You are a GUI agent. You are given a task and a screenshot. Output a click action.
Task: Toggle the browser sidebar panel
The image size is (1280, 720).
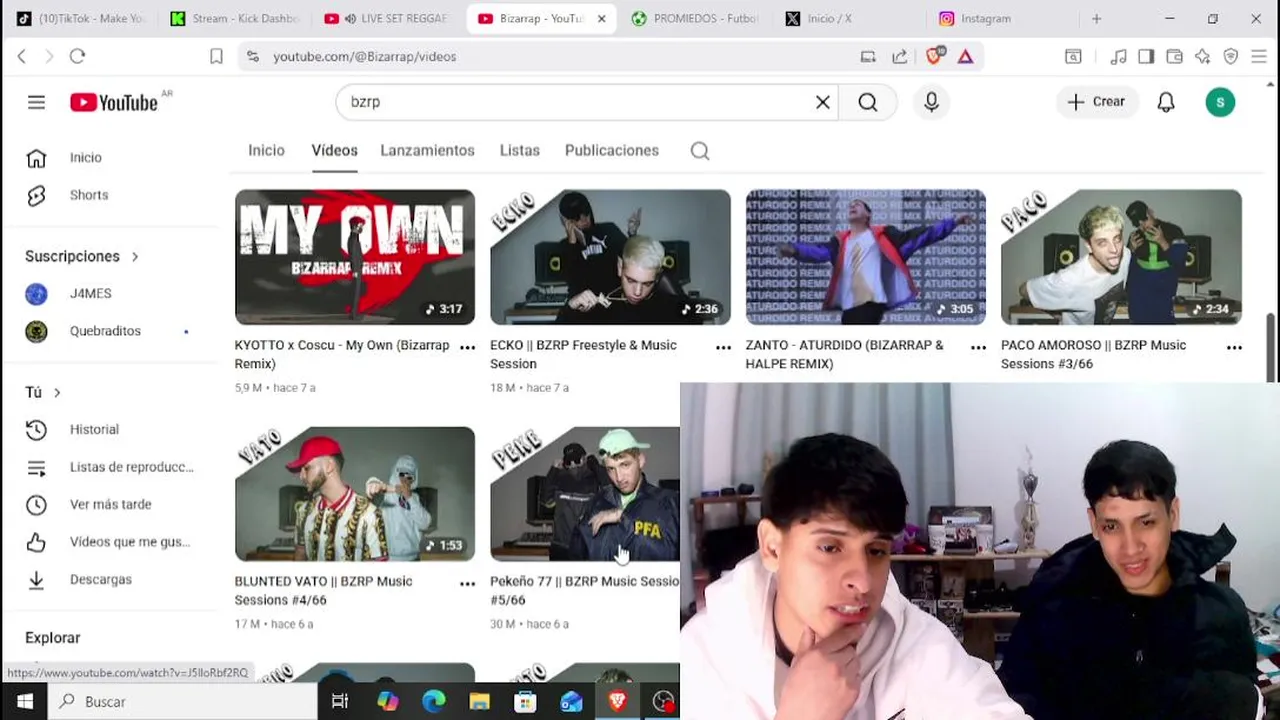(1146, 57)
